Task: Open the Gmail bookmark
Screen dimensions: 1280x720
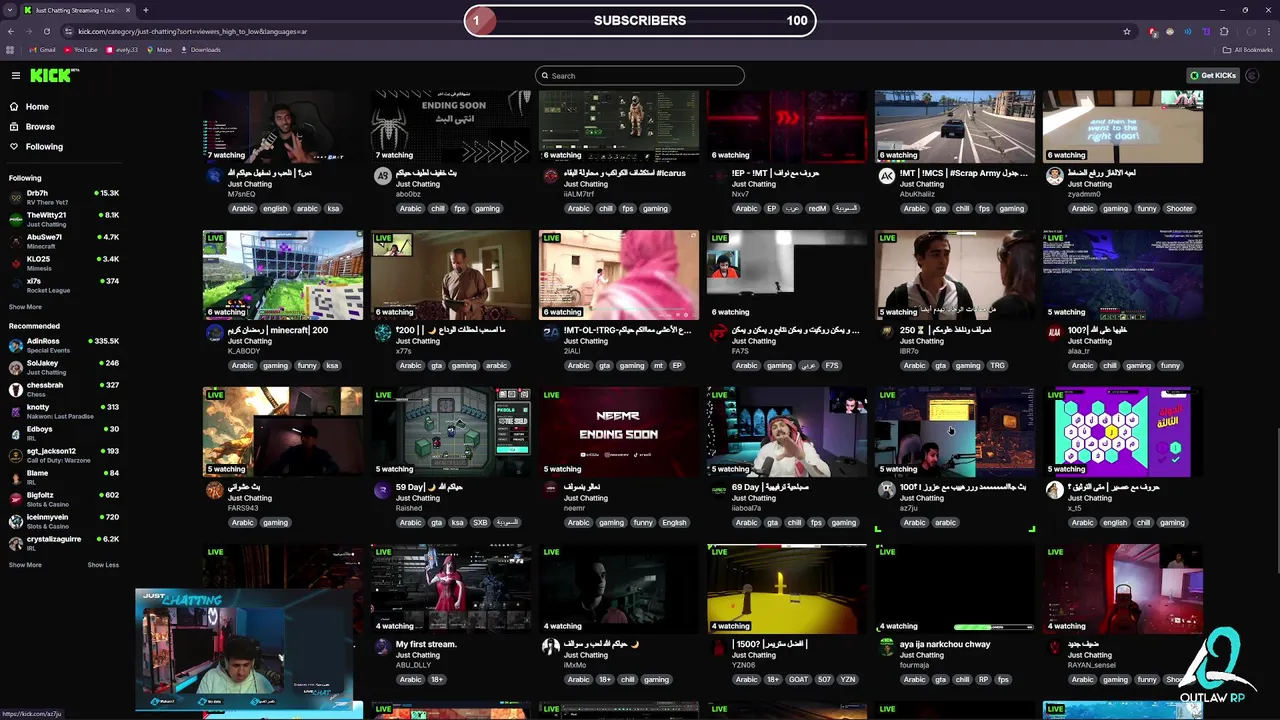Action: point(41,50)
